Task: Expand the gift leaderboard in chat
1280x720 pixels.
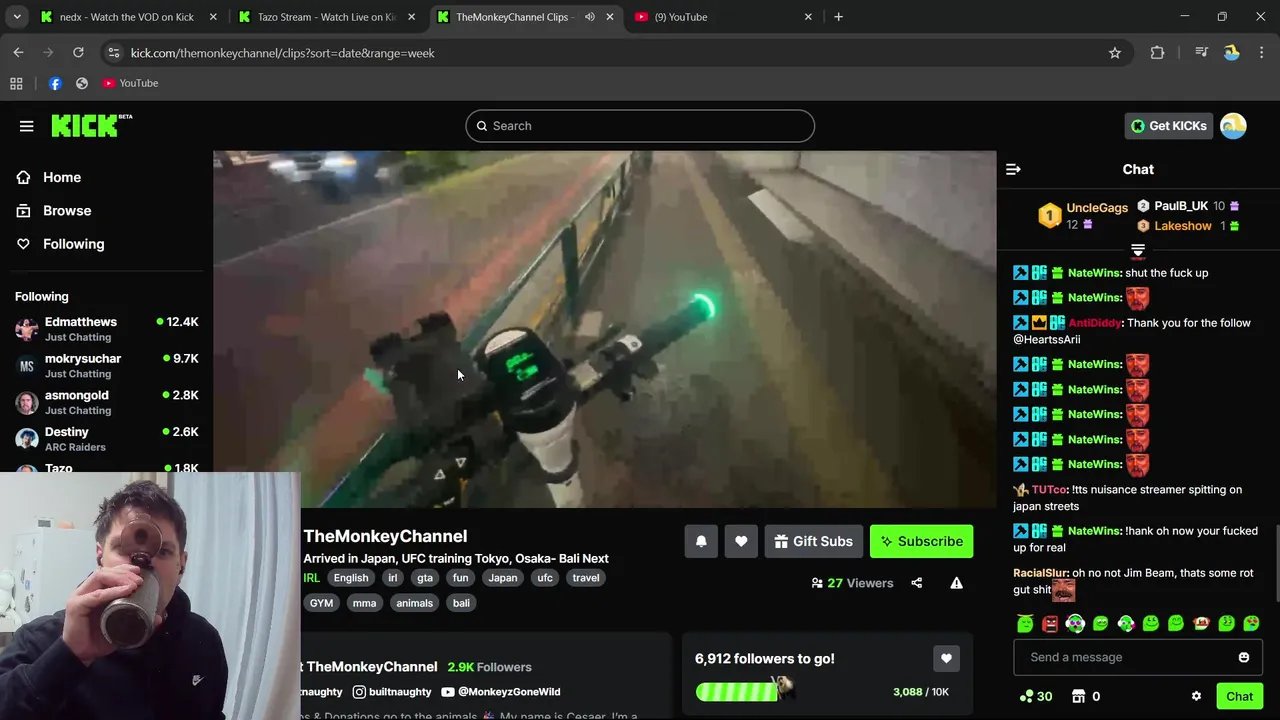Action: click(1138, 250)
